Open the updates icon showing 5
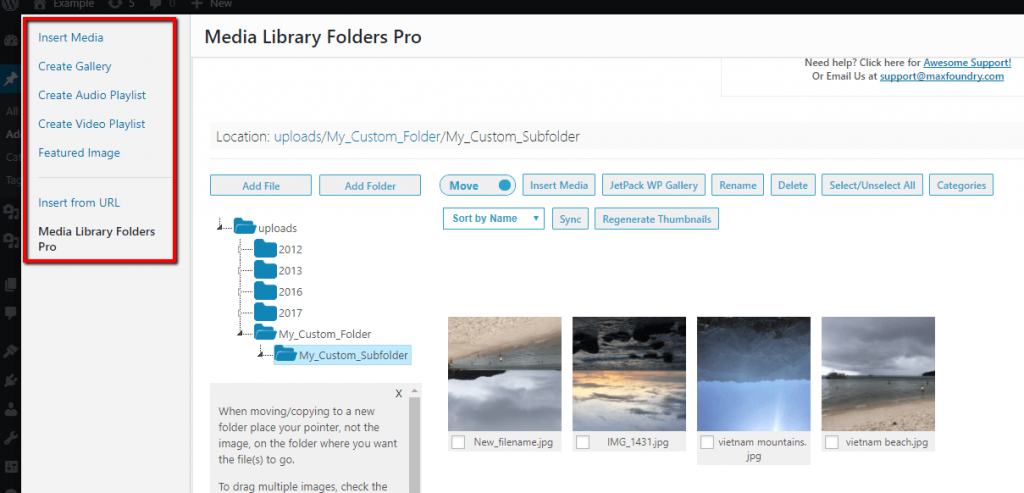This screenshot has height=493, width=1024. click(x=115, y=4)
